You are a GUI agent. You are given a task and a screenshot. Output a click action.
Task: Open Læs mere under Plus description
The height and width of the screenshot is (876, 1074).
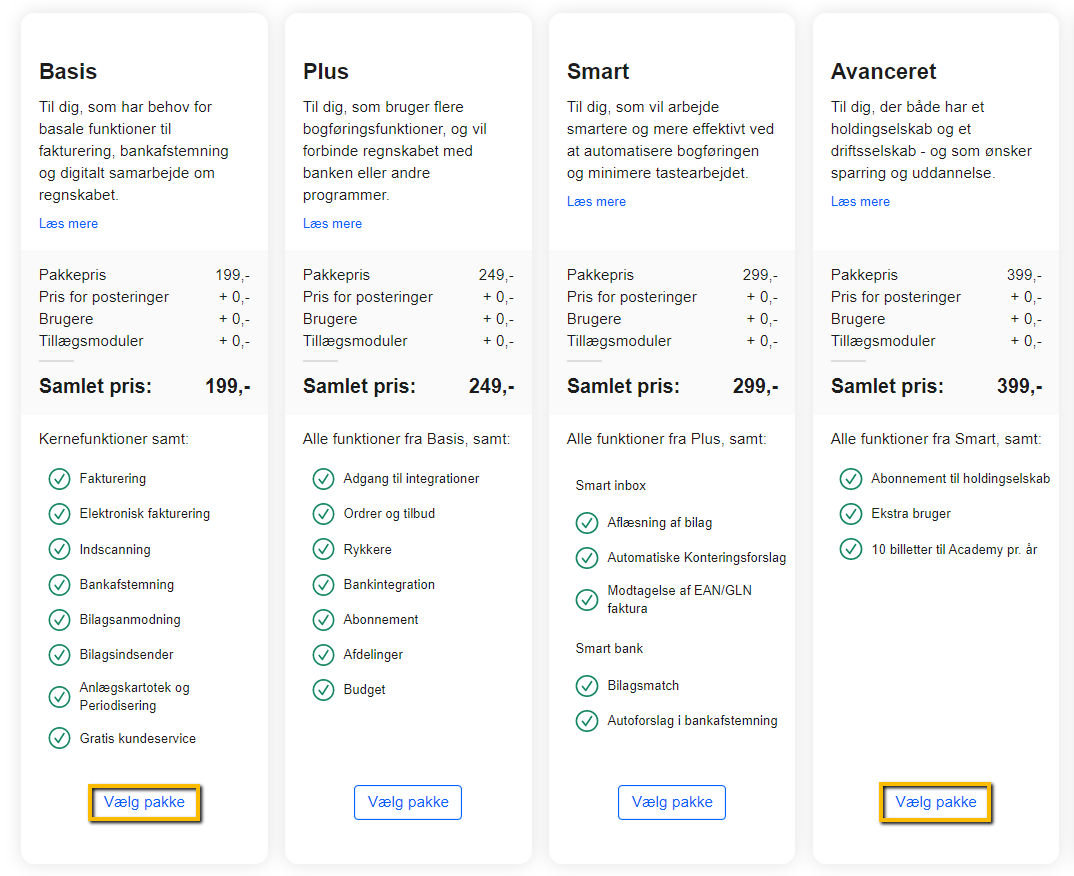point(332,224)
